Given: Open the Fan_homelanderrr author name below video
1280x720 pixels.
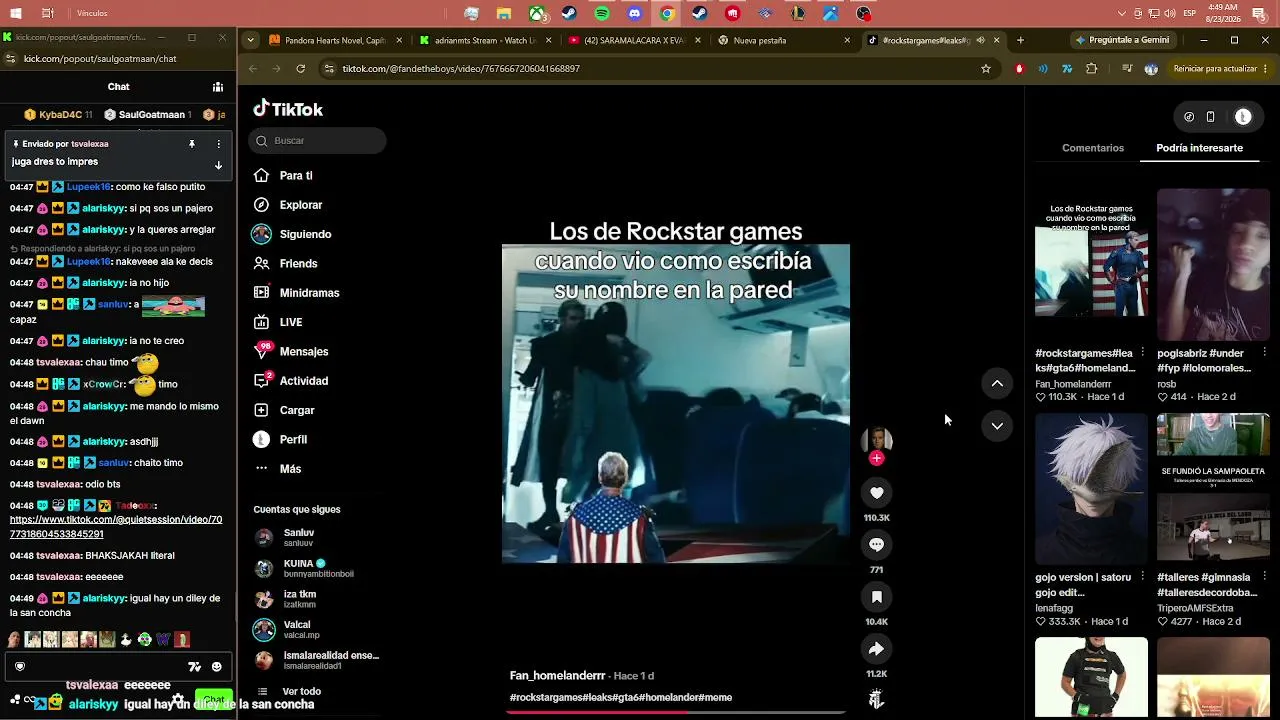Looking at the screenshot, I should (x=558, y=676).
